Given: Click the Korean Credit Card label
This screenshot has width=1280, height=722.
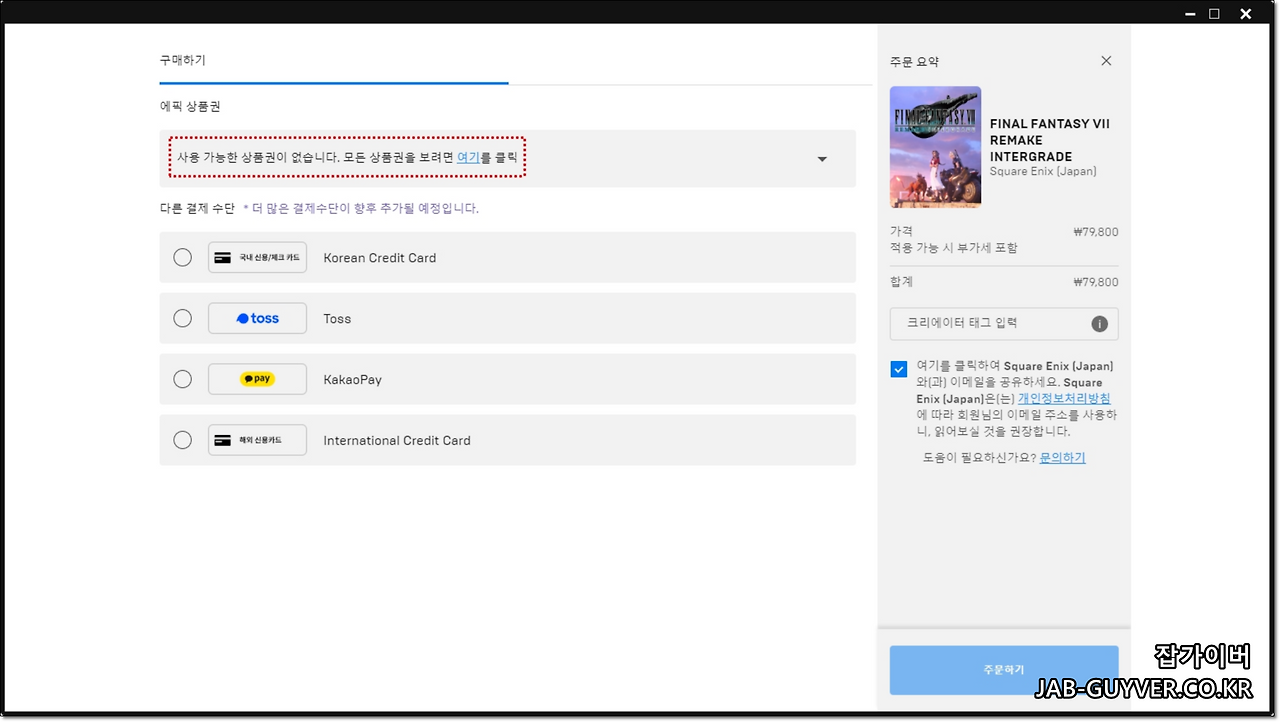Looking at the screenshot, I should 380,258.
